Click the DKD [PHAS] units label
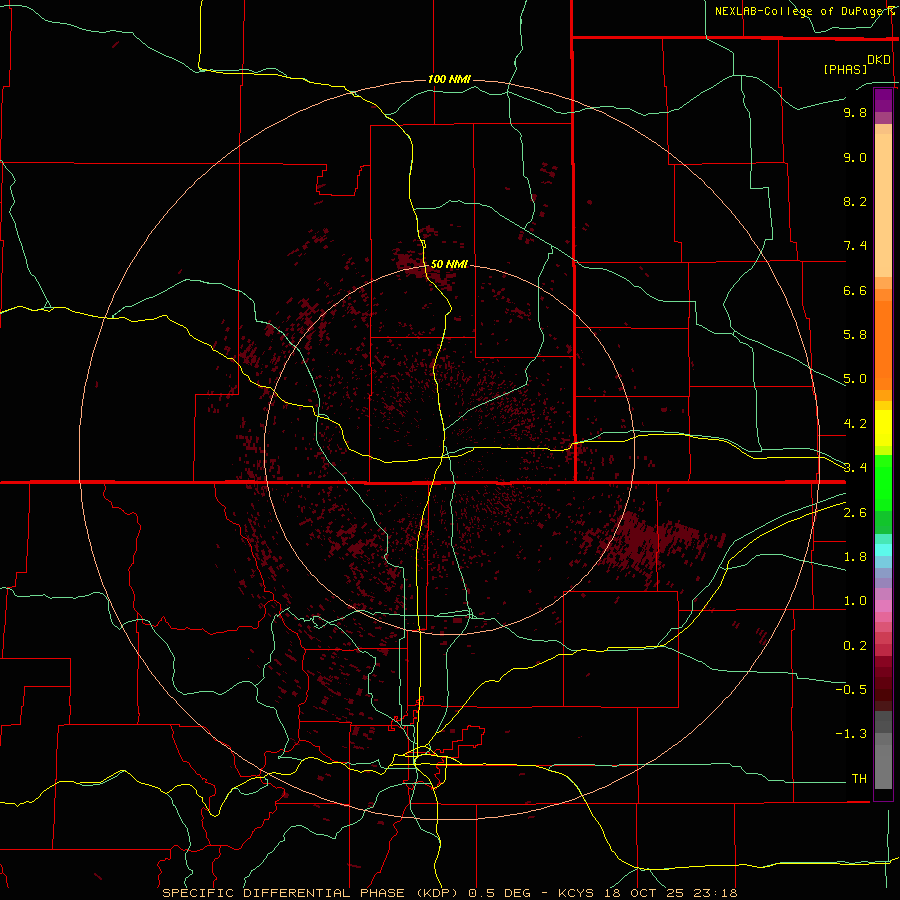 [x=856, y=64]
